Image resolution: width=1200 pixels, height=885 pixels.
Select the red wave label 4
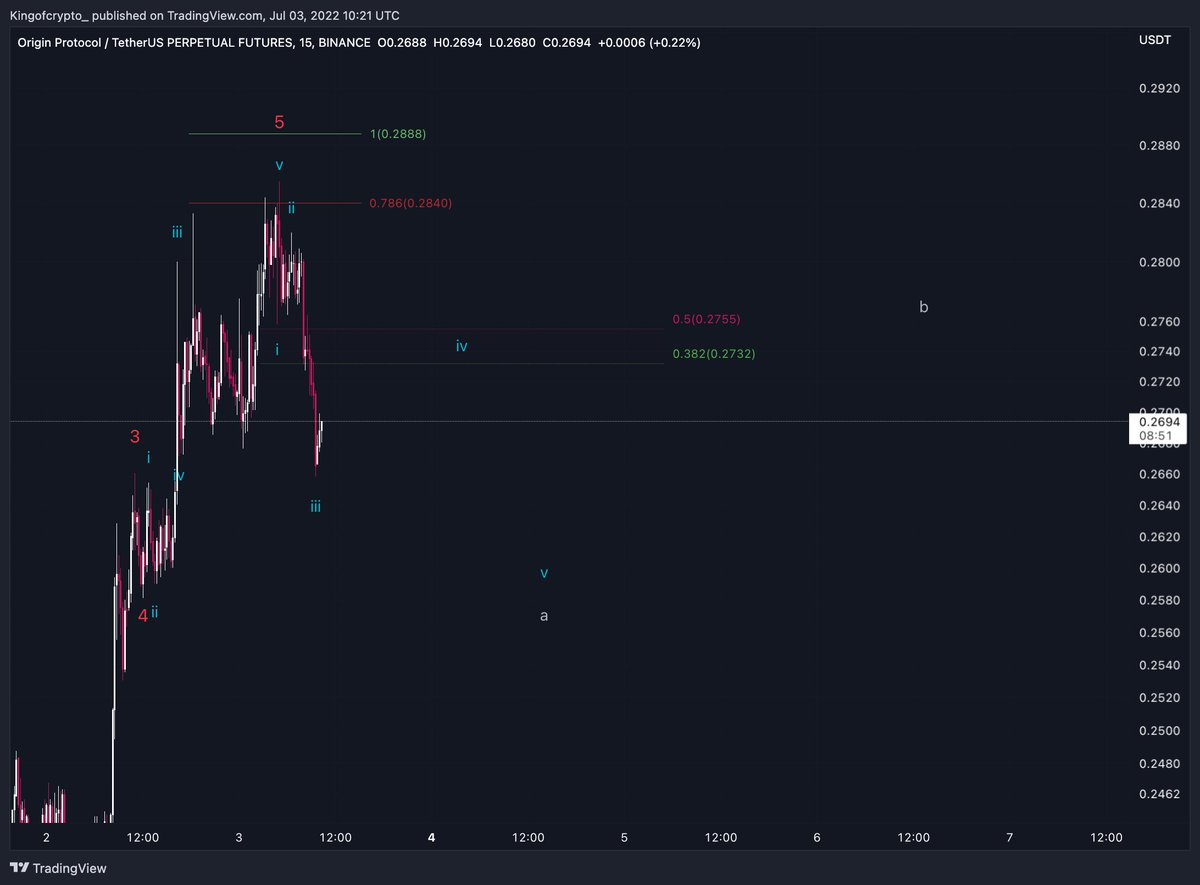pos(143,616)
